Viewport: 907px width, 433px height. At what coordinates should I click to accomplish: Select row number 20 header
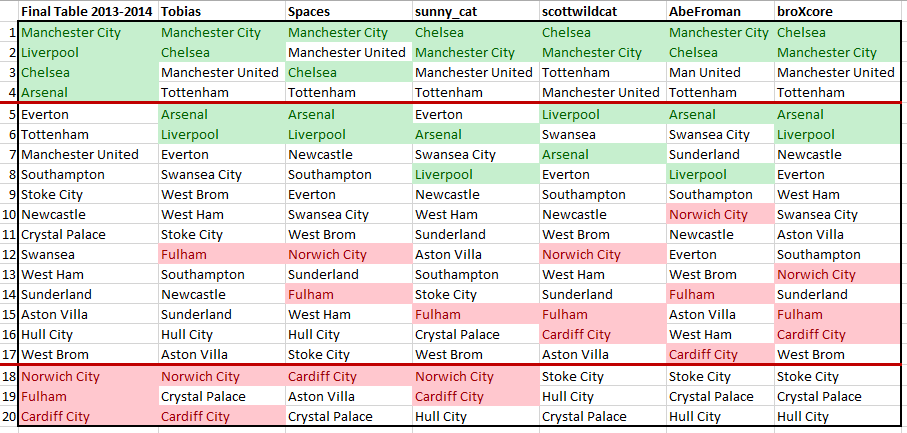click(9, 416)
